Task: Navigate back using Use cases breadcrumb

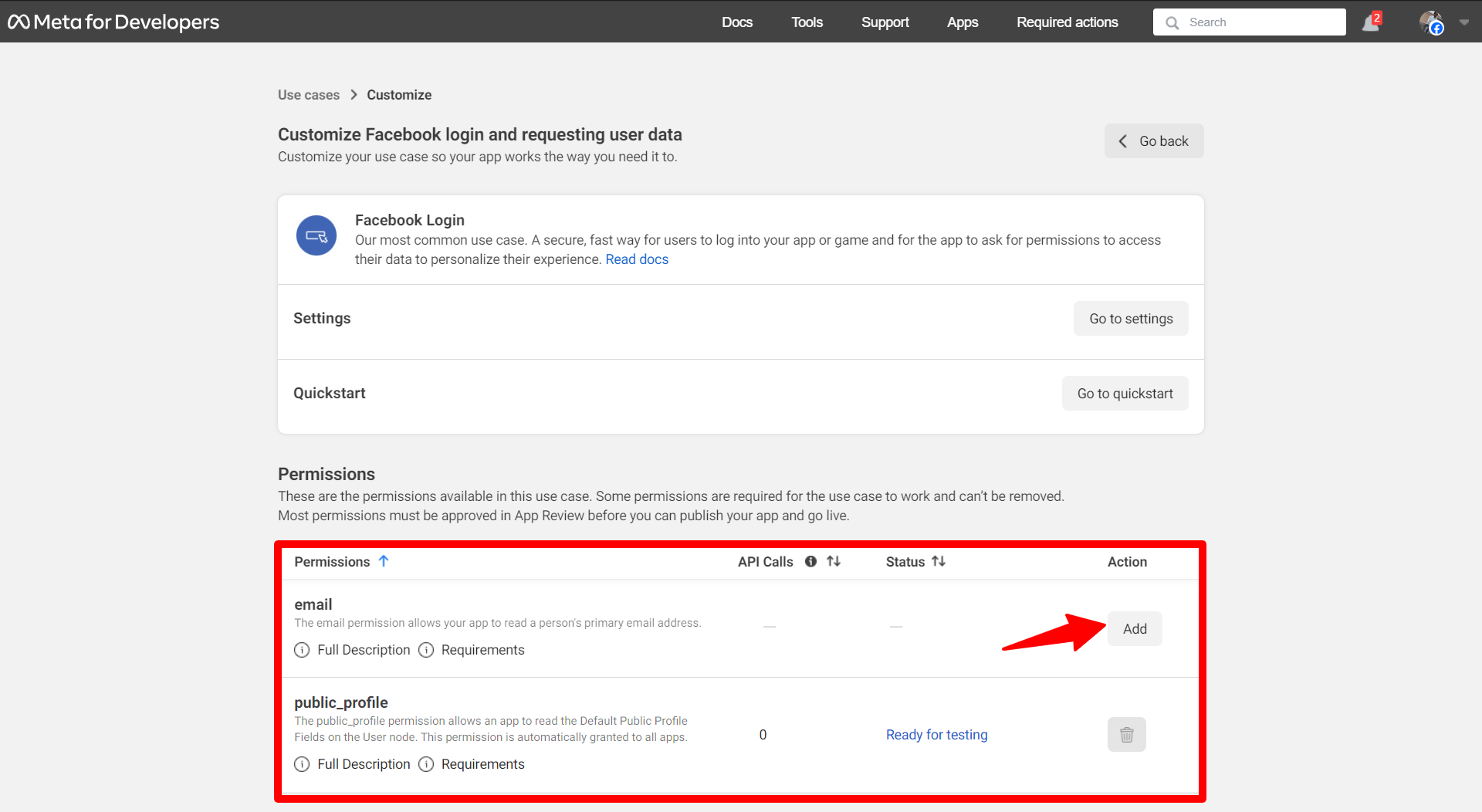Action: tap(308, 94)
